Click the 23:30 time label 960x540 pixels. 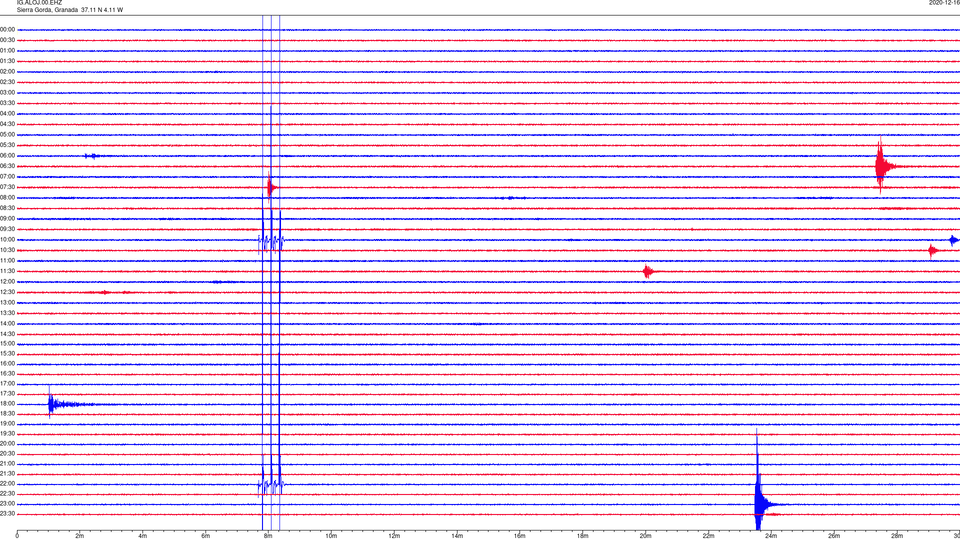[x=7, y=514]
